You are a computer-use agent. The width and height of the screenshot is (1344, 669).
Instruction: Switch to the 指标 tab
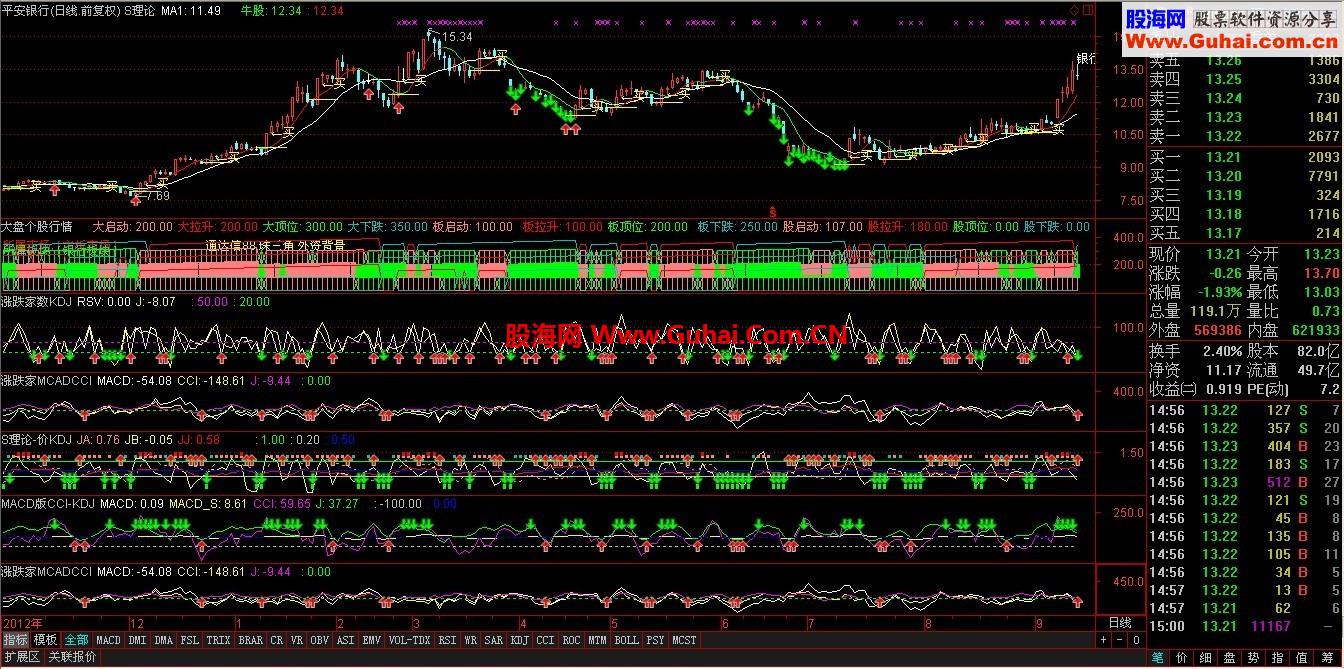pos(15,640)
